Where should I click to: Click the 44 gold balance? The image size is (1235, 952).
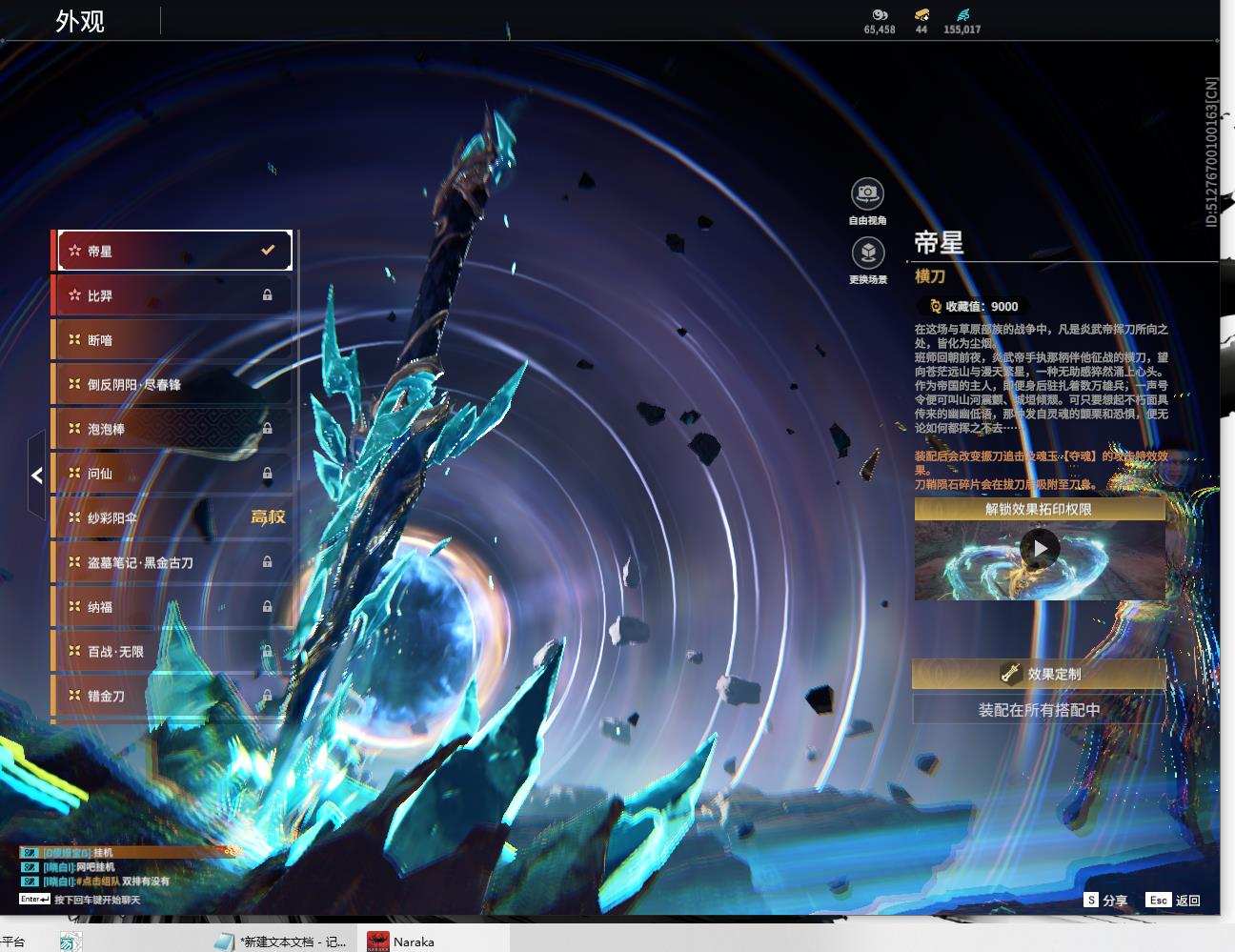tap(921, 30)
